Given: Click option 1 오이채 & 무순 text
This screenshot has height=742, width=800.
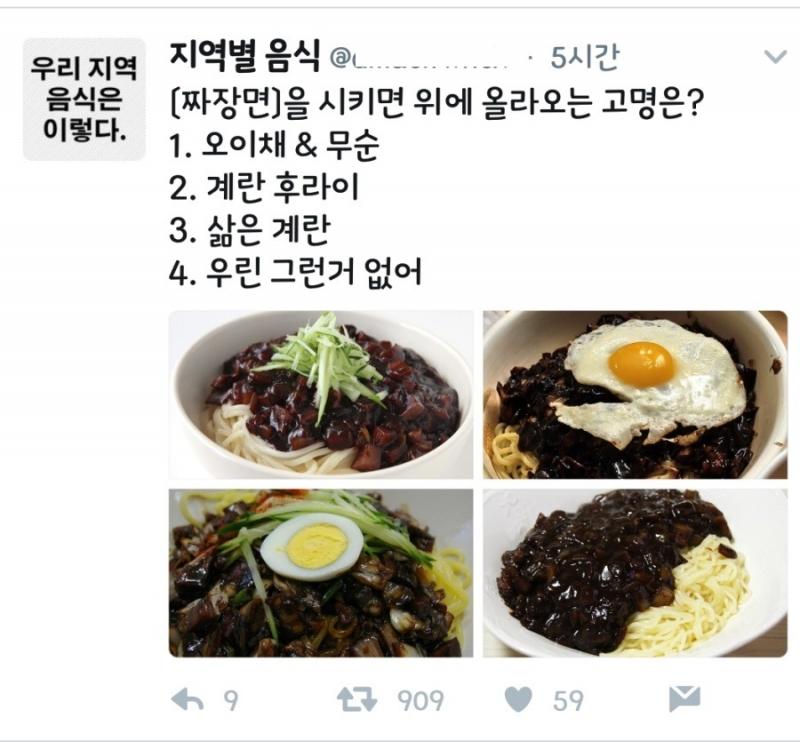Looking at the screenshot, I should click(274, 145).
